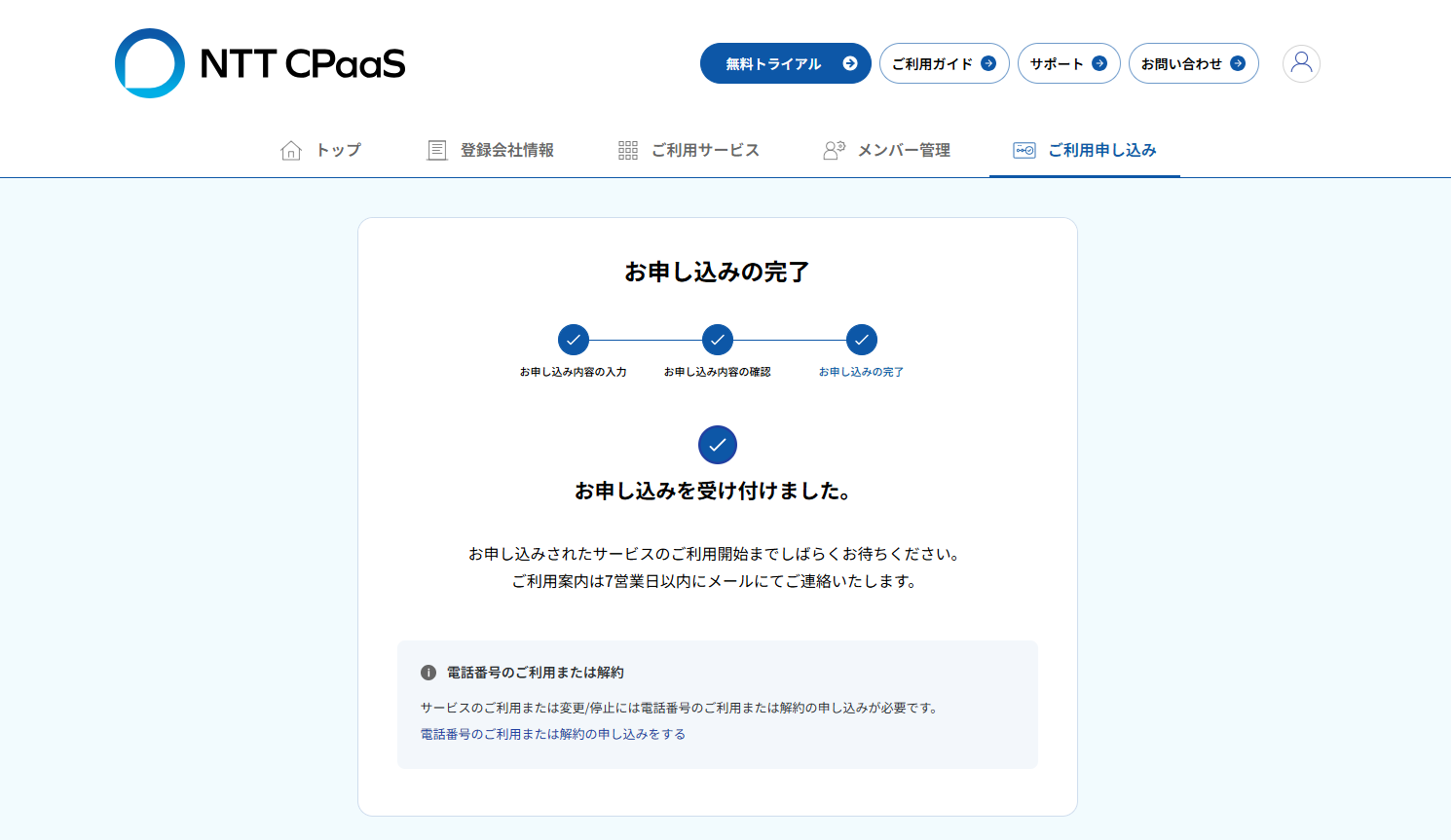Image resolution: width=1451 pixels, height=840 pixels.
Task: Click the お申し込み内容の確認 step label
Action: pyautogui.click(x=718, y=372)
